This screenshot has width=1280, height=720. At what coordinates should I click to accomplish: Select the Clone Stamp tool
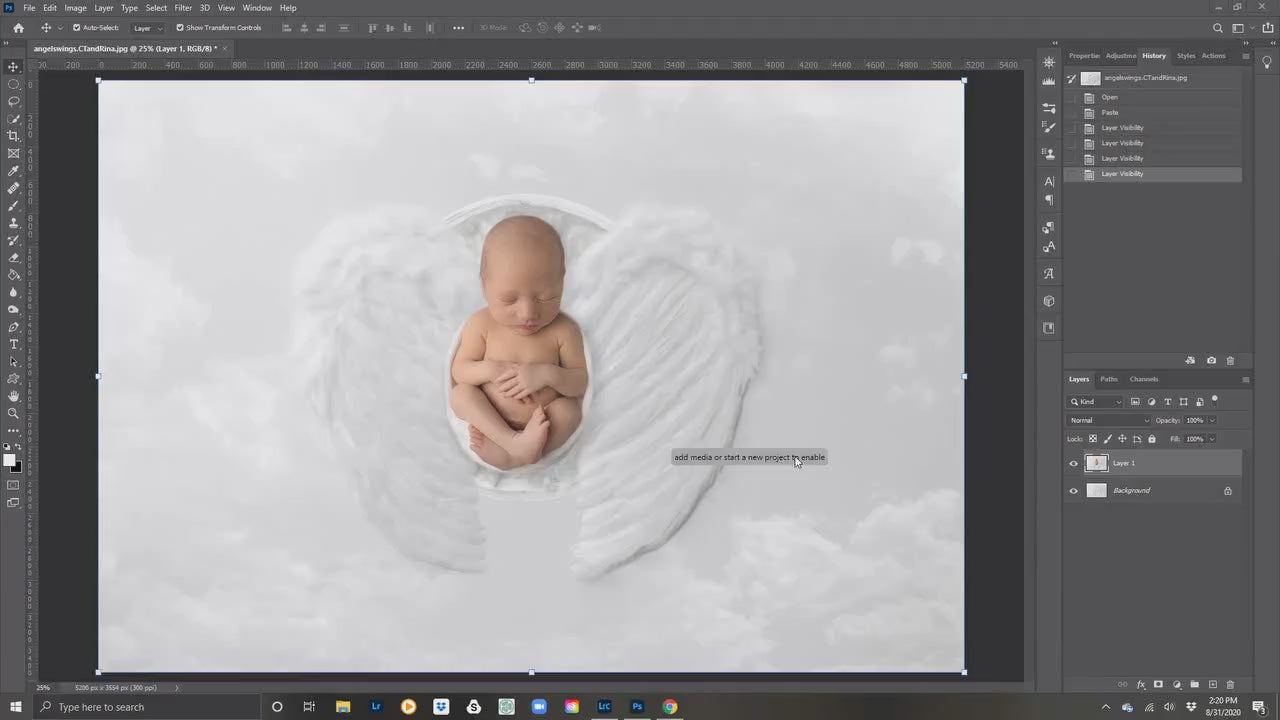pyautogui.click(x=13, y=223)
